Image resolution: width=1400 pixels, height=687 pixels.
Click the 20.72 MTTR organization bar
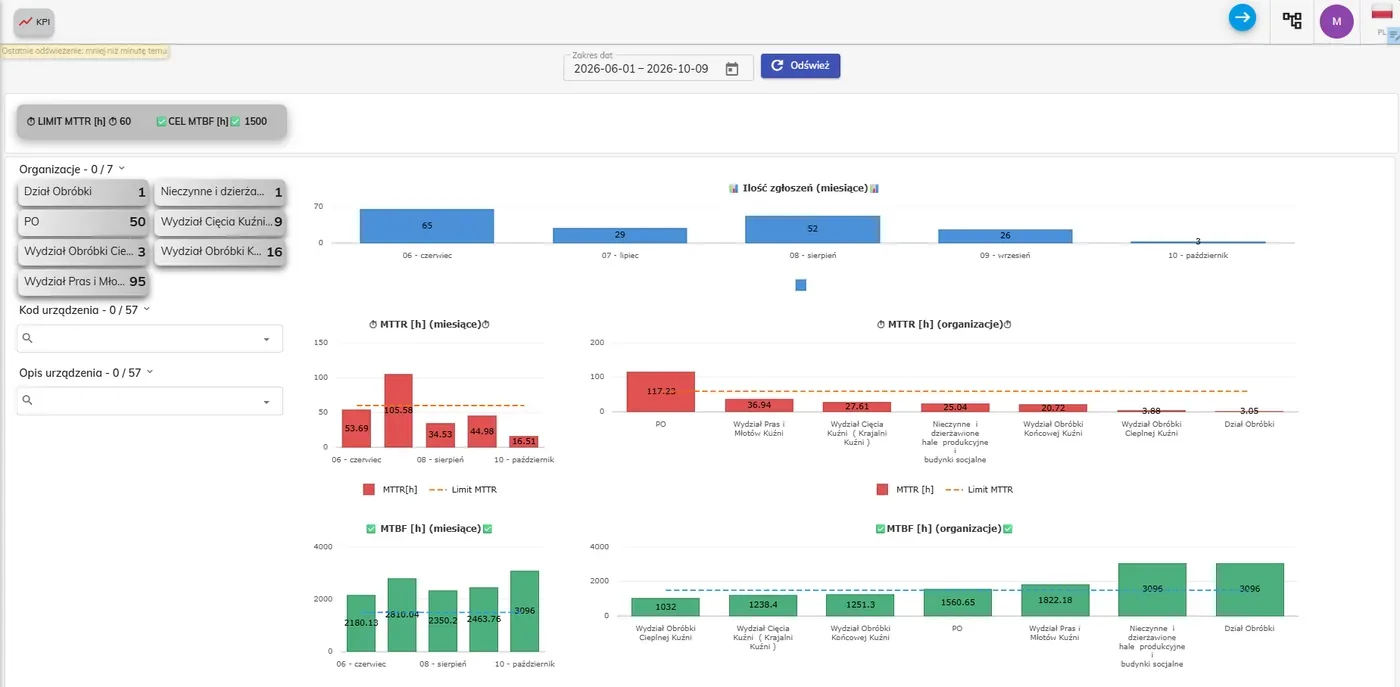(1053, 408)
